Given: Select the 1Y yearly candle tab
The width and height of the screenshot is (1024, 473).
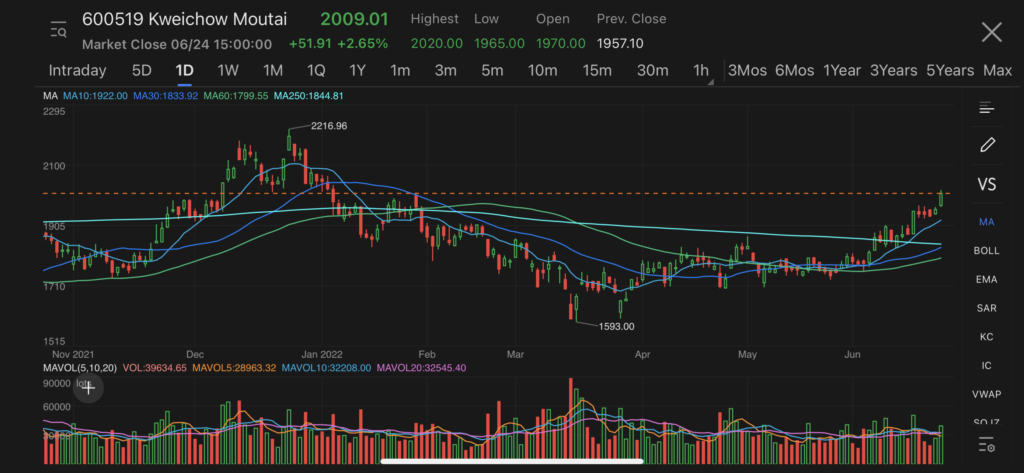Looking at the screenshot, I should tap(357, 71).
